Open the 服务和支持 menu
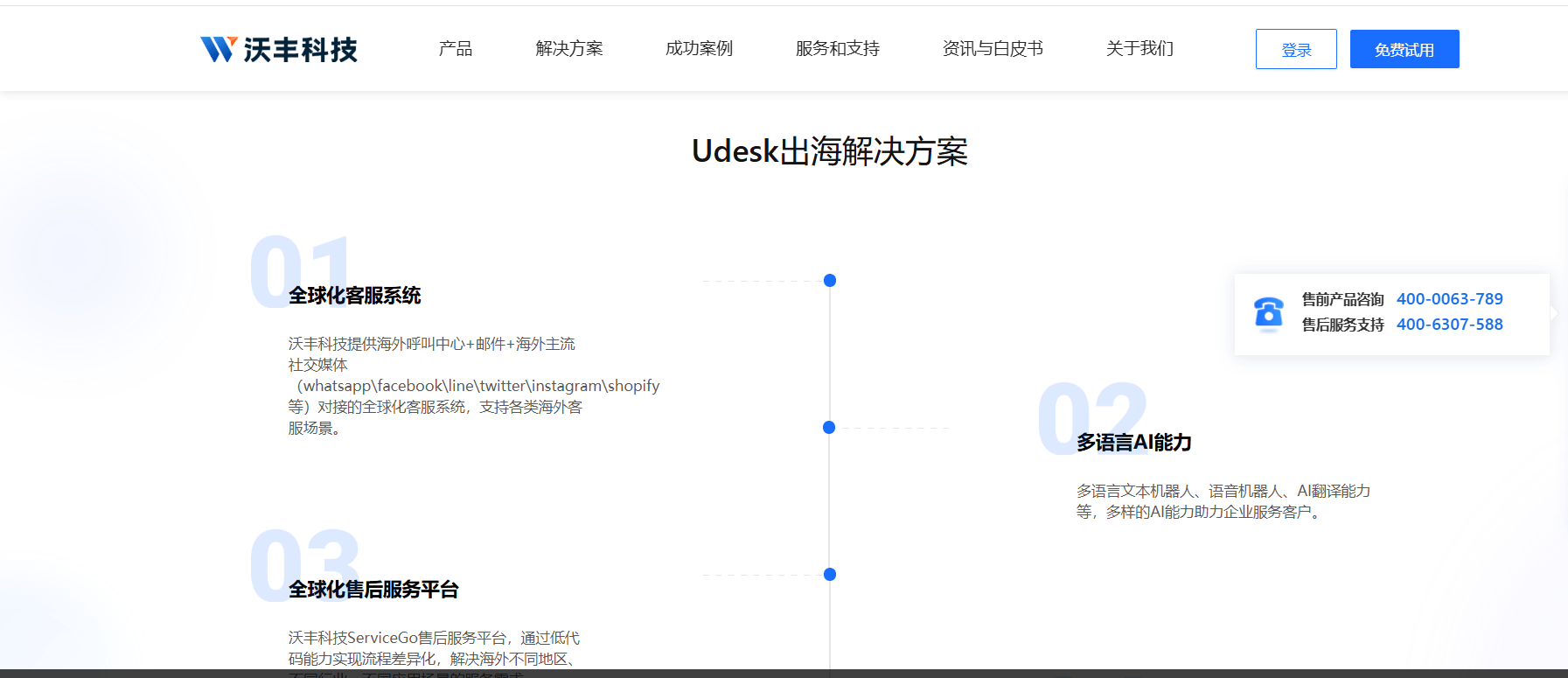1568x678 pixels. [x=838, y=48]
